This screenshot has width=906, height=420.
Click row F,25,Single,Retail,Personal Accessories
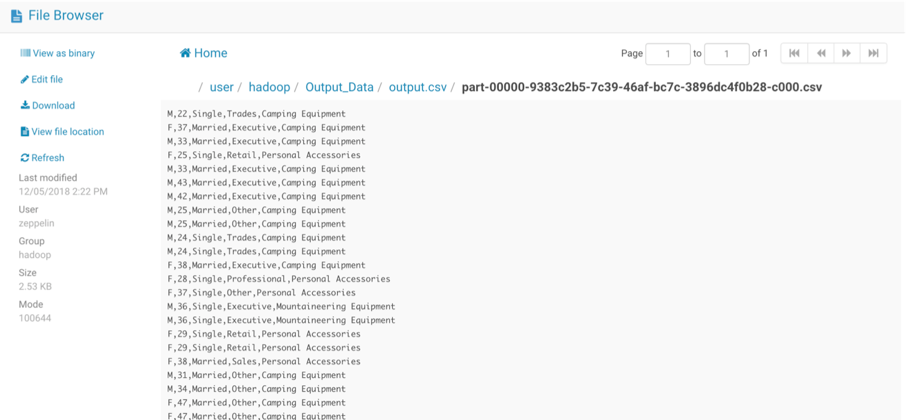(264, 155)
